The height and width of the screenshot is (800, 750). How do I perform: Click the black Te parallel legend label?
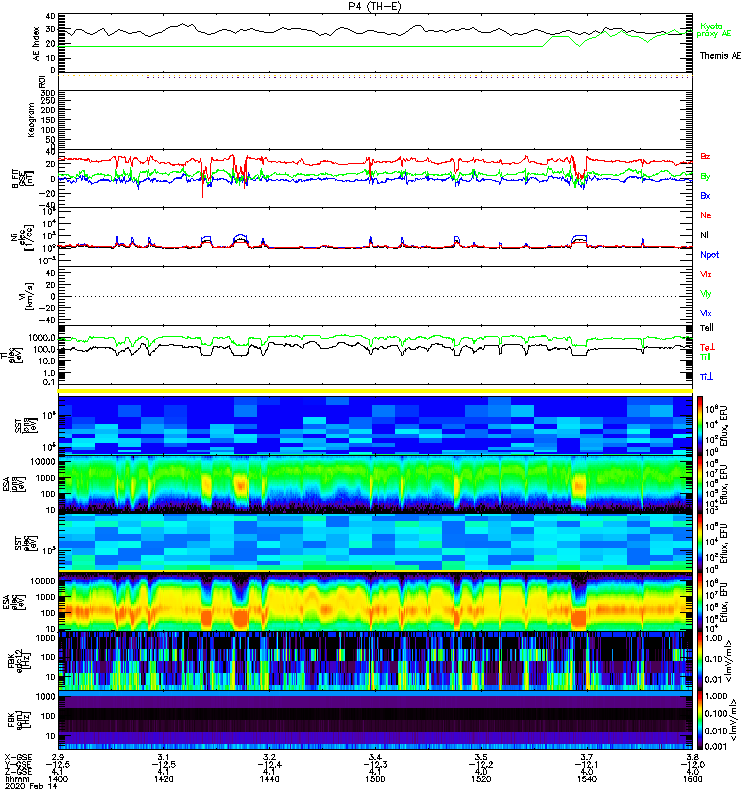point(707,328)
